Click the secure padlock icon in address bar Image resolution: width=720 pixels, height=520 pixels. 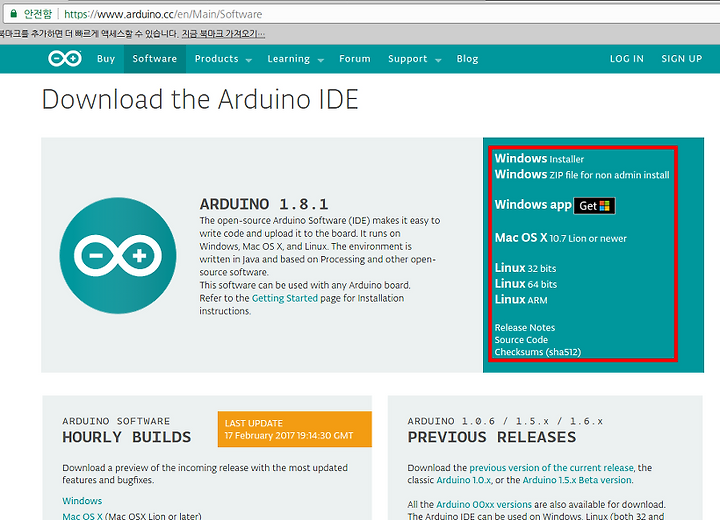(x=14, y=14)
